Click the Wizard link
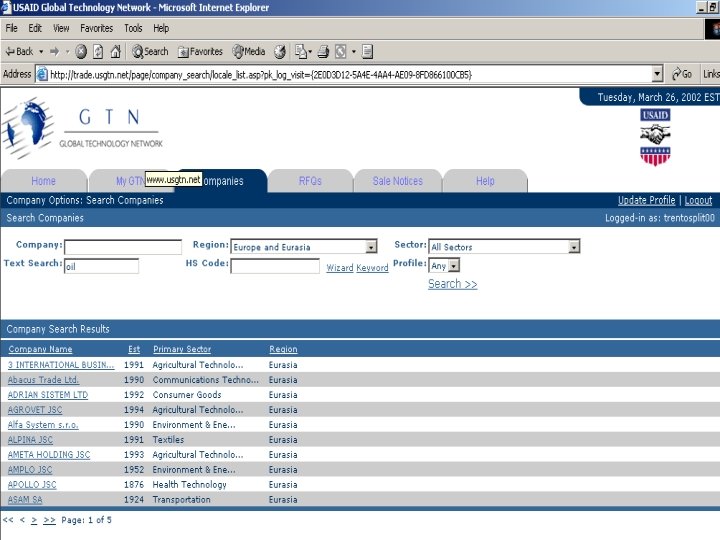This screenshot has width=720, height=540. (339, 268)
